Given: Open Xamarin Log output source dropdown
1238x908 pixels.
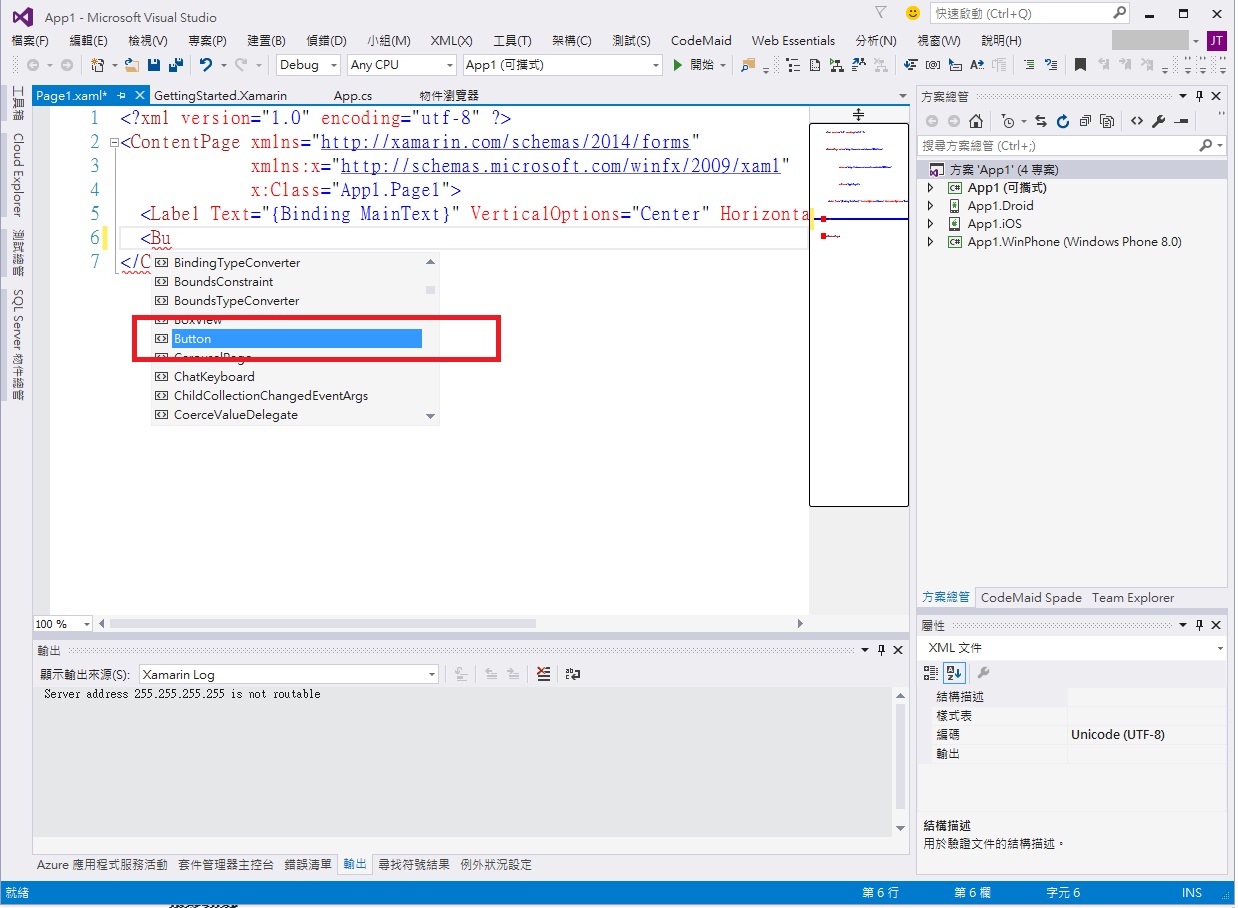Looking at the screenshot, I should click(x=288, y=674).
